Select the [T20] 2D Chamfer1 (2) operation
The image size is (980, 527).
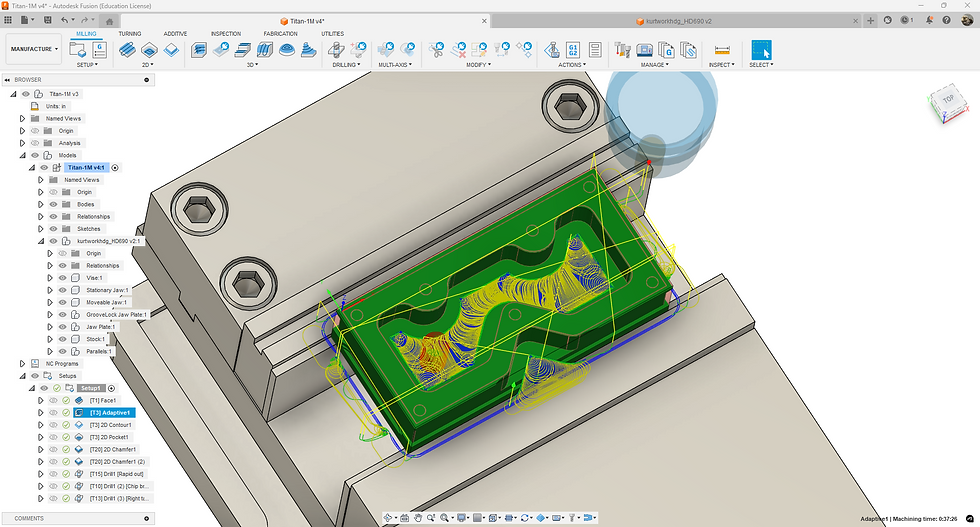[116, 461]
